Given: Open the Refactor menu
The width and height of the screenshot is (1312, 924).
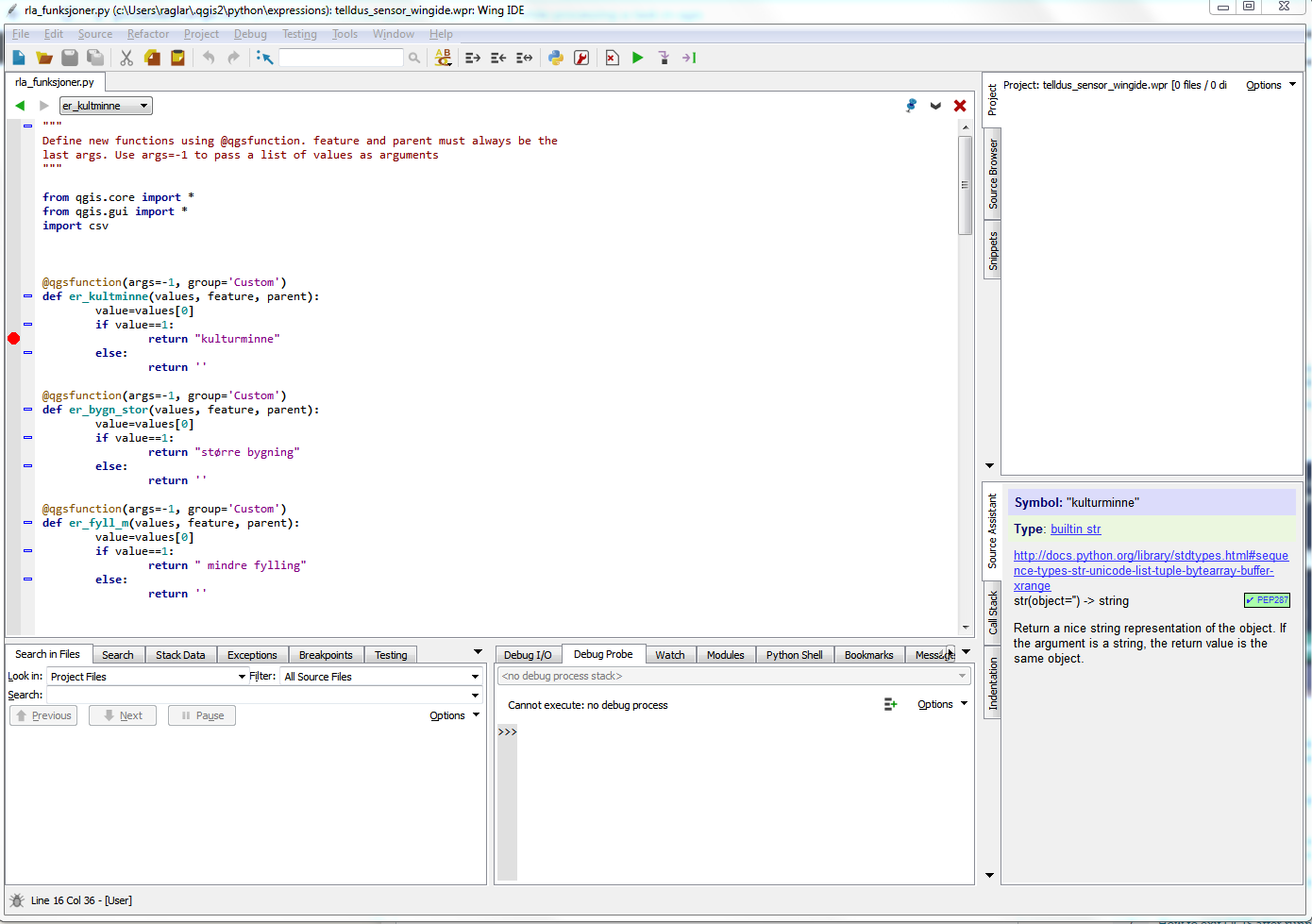Looking at the screenshot, I should click(x=148, y=34).
